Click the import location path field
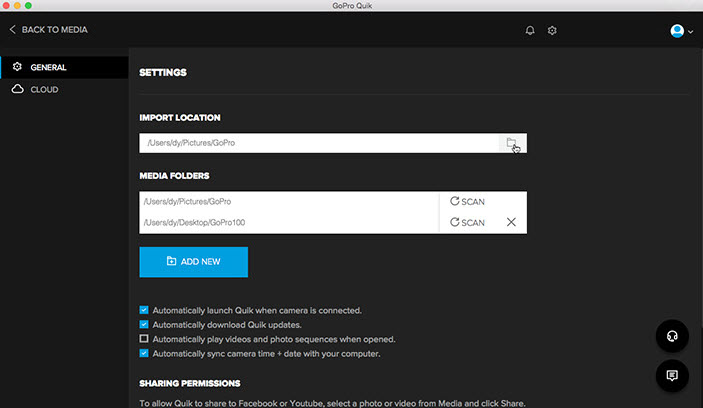 point(318,143)
